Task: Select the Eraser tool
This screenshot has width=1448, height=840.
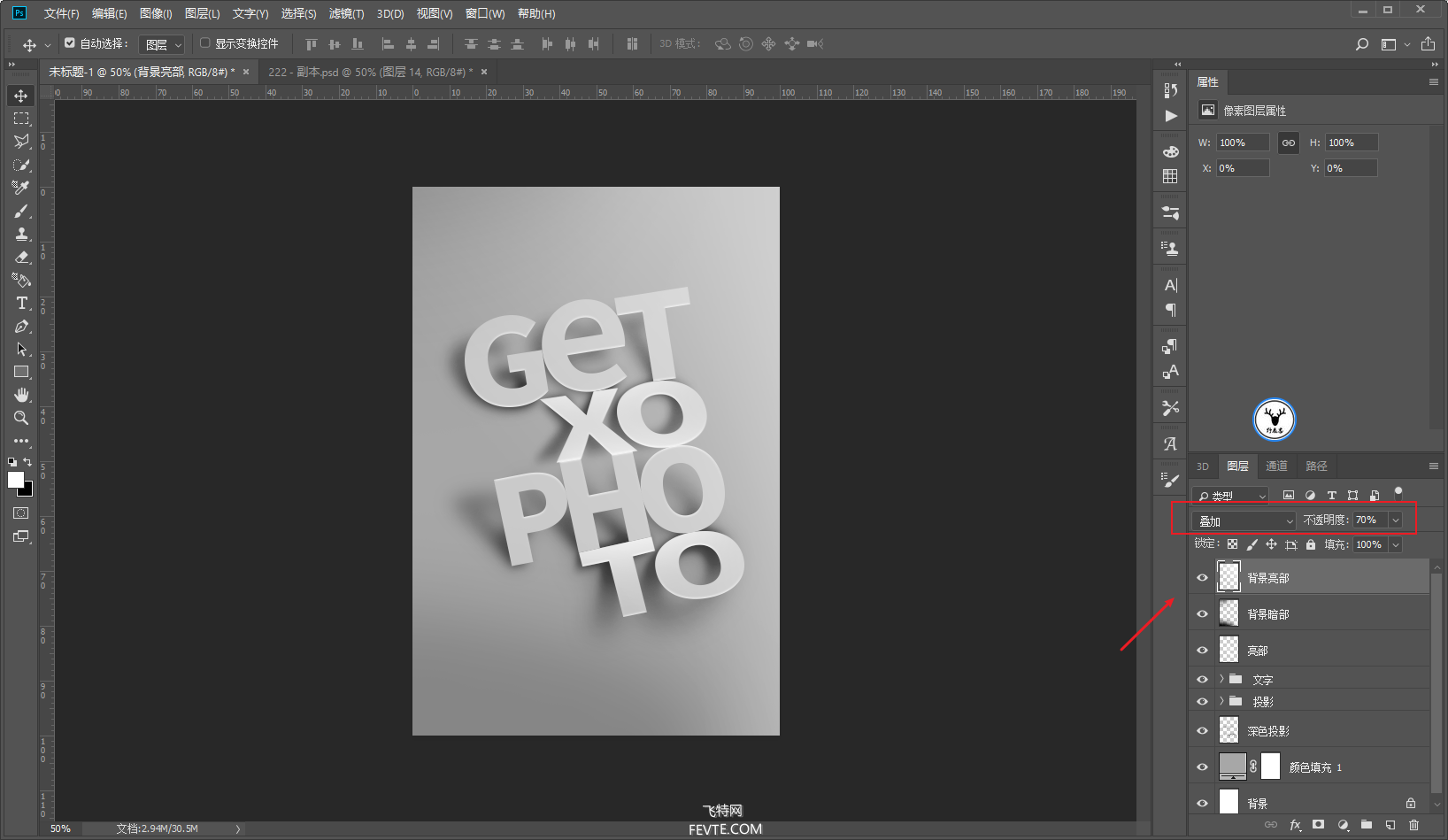Action: point(21,257)
